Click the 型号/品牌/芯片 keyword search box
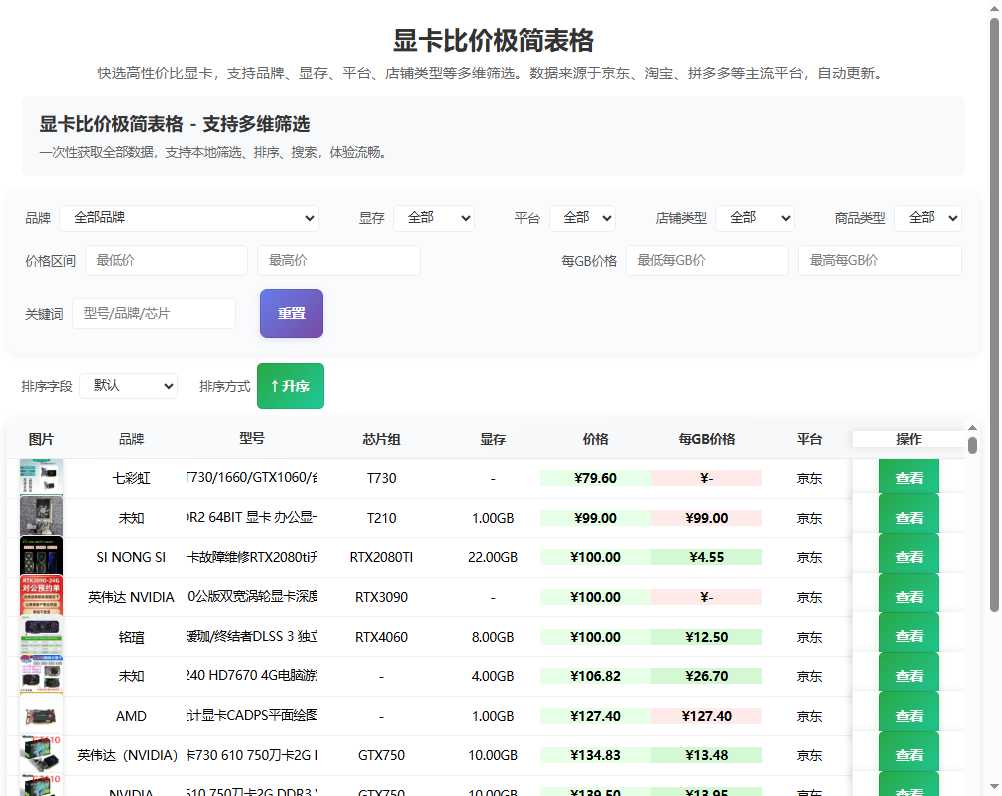 click(x=154, y=313)
